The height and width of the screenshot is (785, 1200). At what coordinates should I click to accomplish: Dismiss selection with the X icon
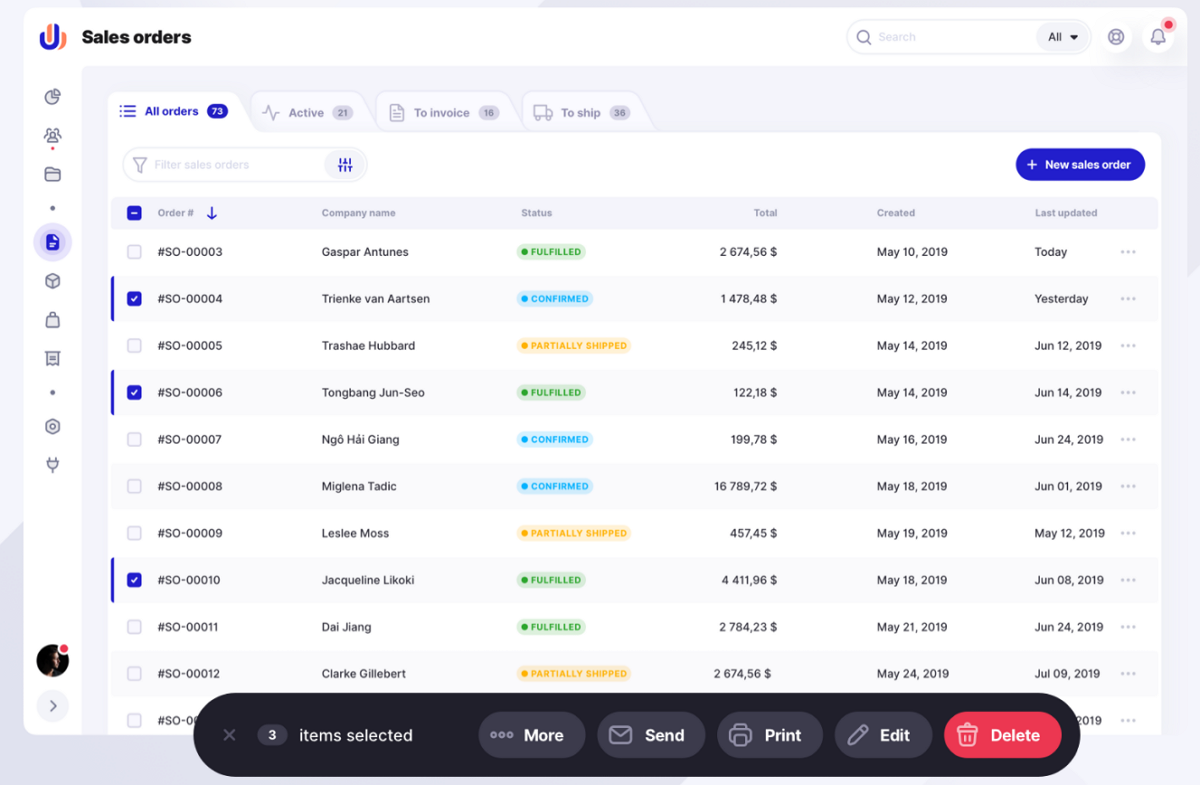pos(229,735)
